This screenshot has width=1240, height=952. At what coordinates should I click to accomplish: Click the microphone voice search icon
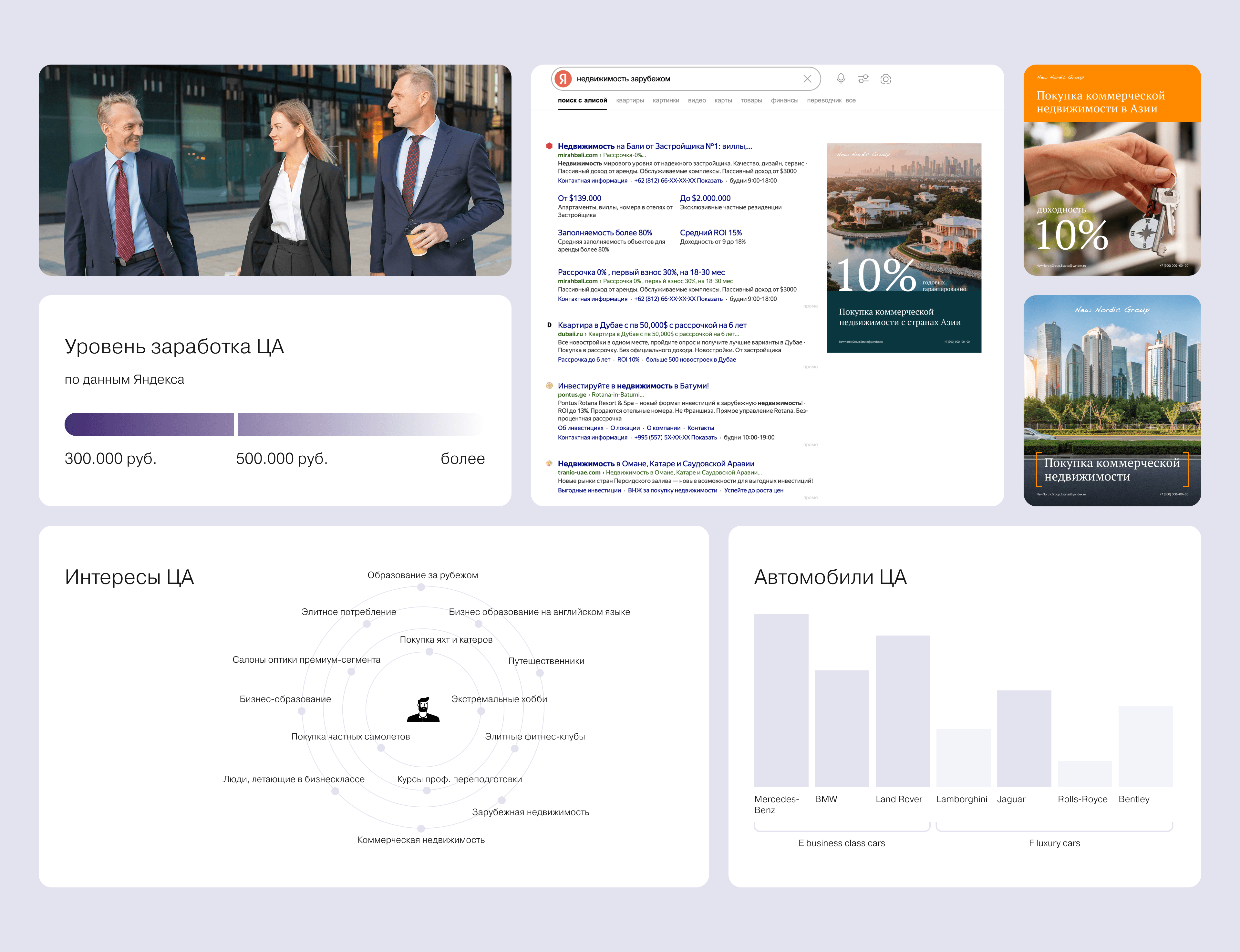[x=841, y=79]
